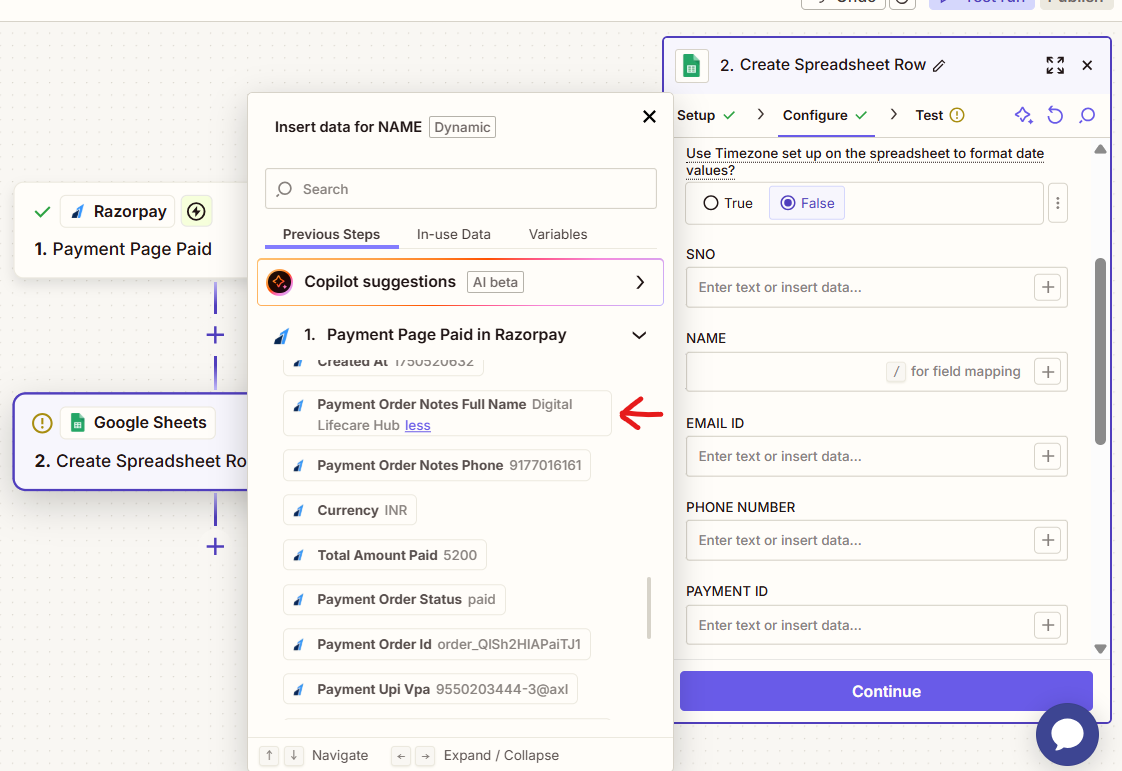The width and height of the screenshot is (1122, 771).
Task: Expand Copilot suggestions section
Action: point(640,282)
